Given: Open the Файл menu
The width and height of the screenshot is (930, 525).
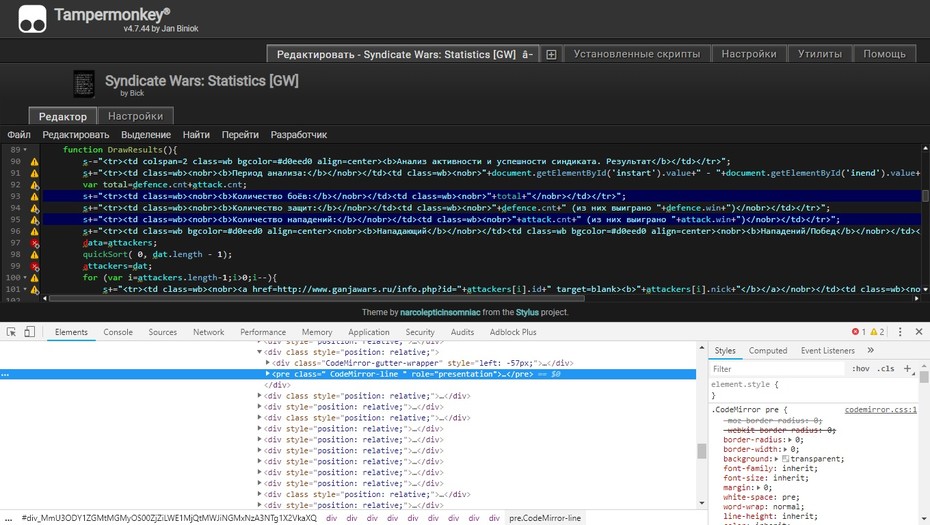Looking at the screenshot, I should coord(19,135).
